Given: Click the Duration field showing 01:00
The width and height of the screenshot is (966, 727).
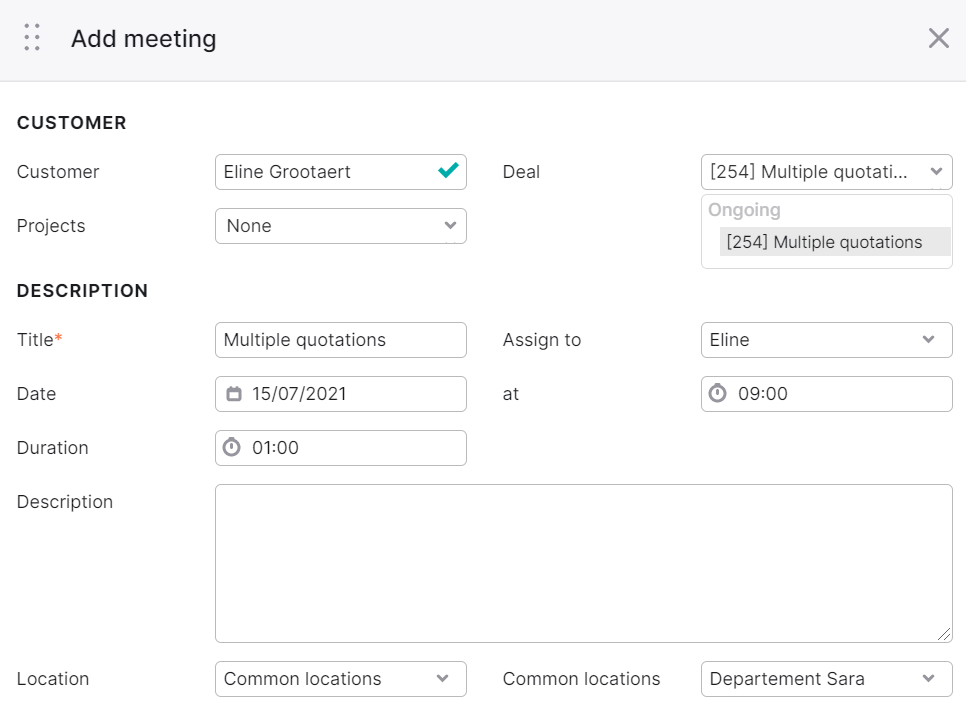Looking at the screenshot, I should pyautogui.click(x=341, y=448).
